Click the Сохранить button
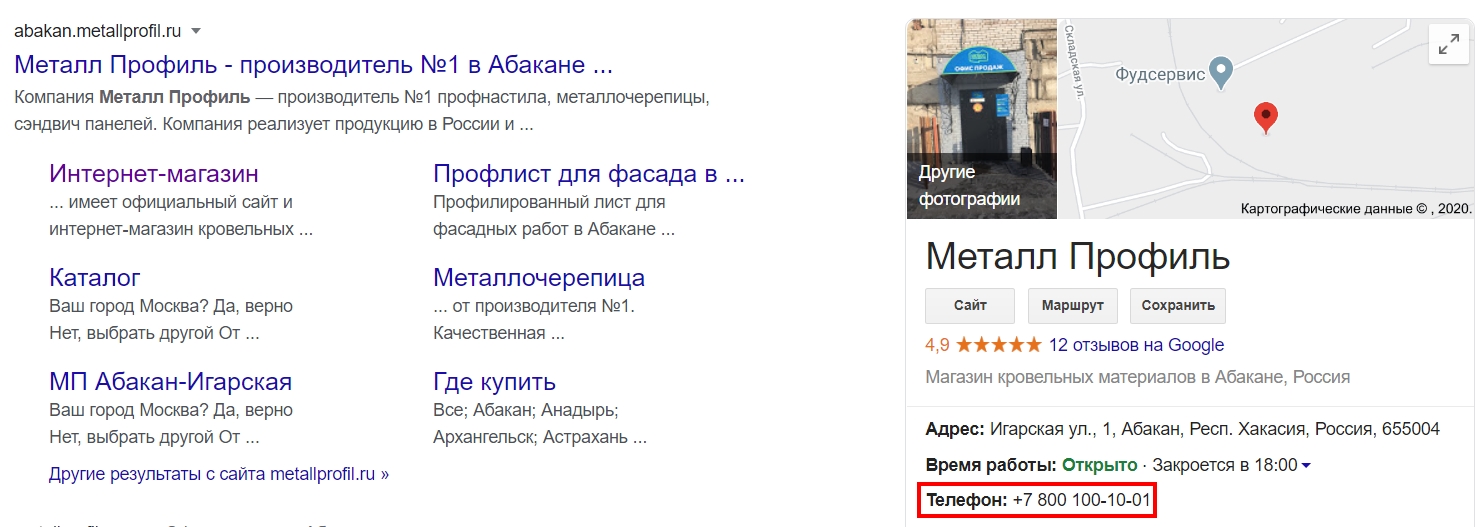The height and width of the screenshot is (527, 1481). tap(1178, 306)
